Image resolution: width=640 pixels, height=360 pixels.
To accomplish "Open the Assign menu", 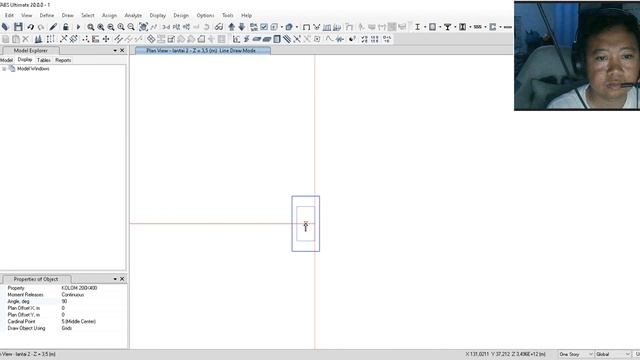I will click(109, 16).
